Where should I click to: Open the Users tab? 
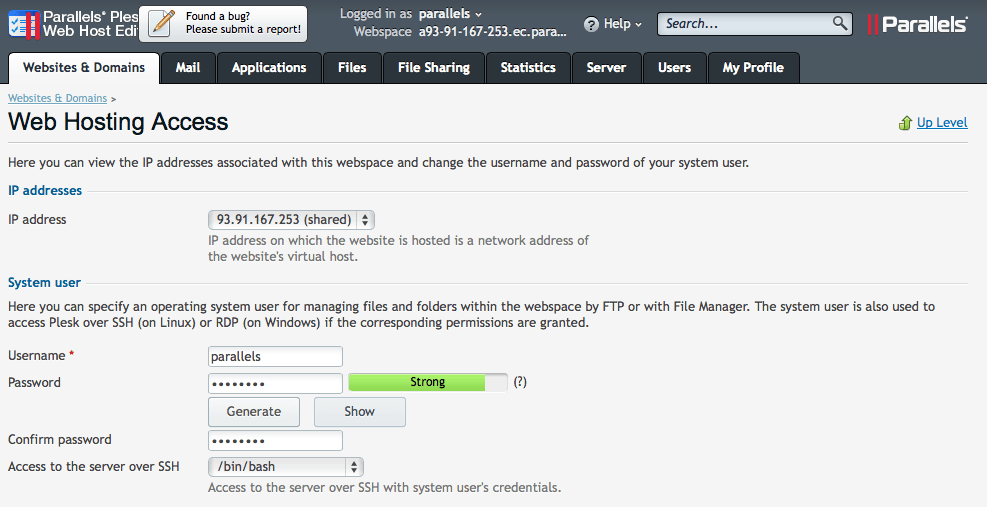pos(674,68)
